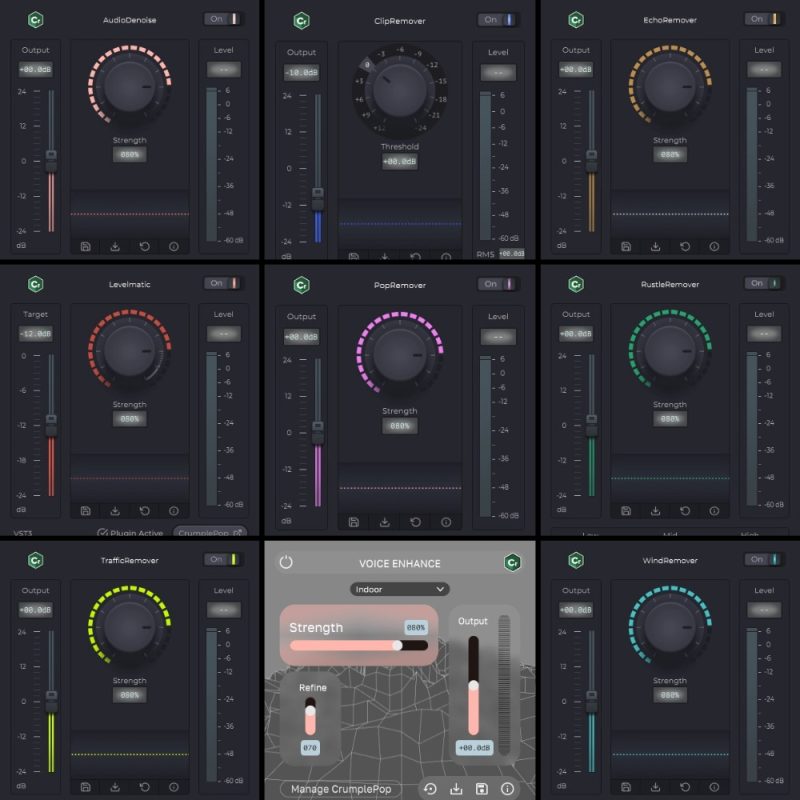Viewport: 800px width, 800px height.
Task: Open the Level display dropdown in PopRemover
Action: pyautogui.click(x=498, y=336)
